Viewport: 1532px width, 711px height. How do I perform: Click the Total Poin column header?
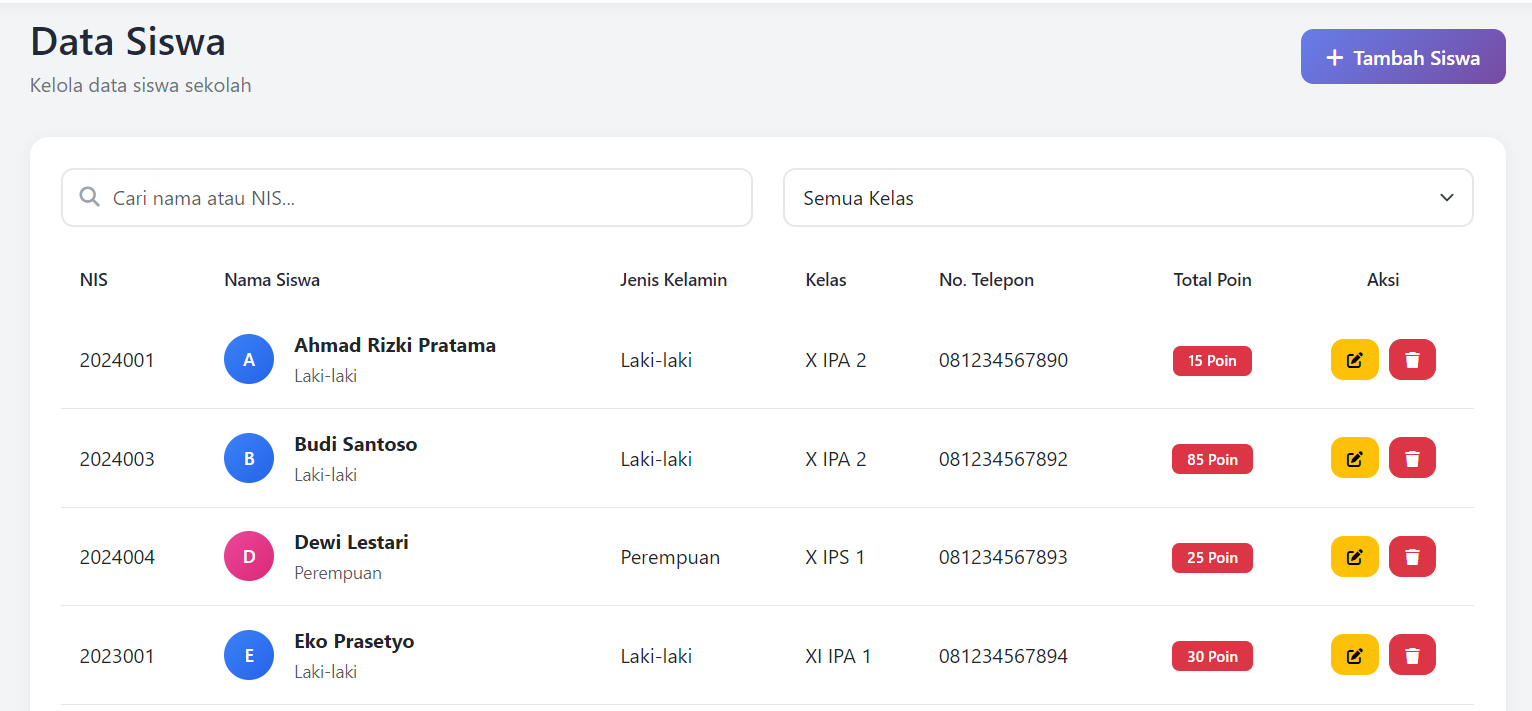[1212, 280]
